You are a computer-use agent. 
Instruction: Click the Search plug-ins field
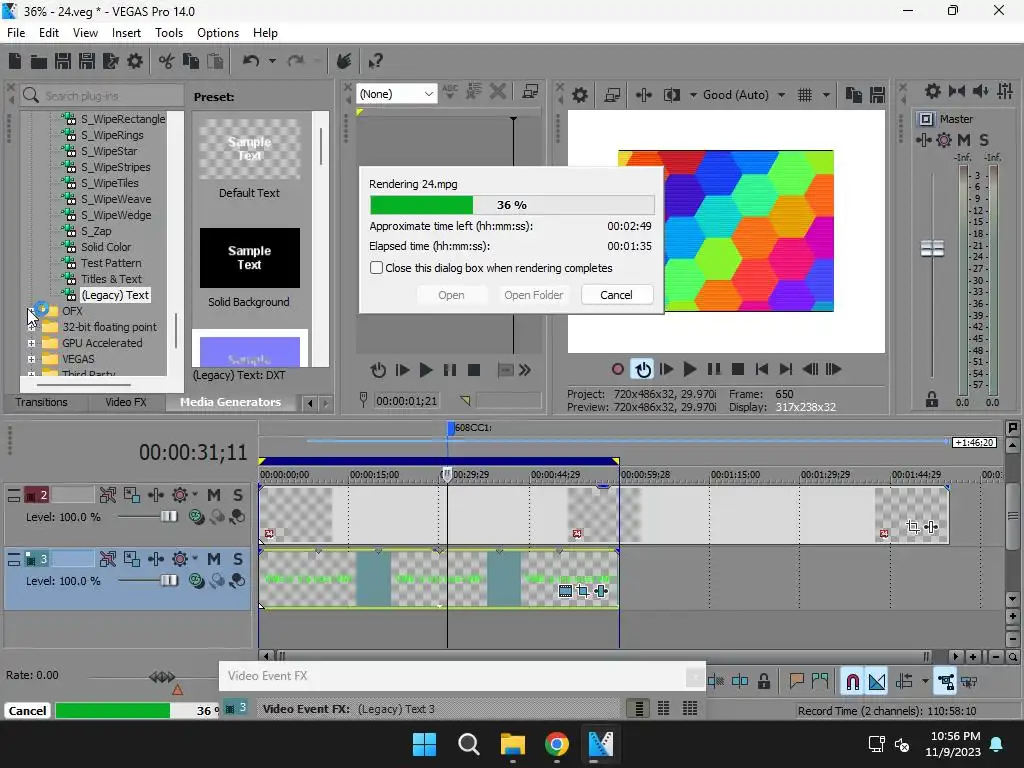[x=102, y=95]
